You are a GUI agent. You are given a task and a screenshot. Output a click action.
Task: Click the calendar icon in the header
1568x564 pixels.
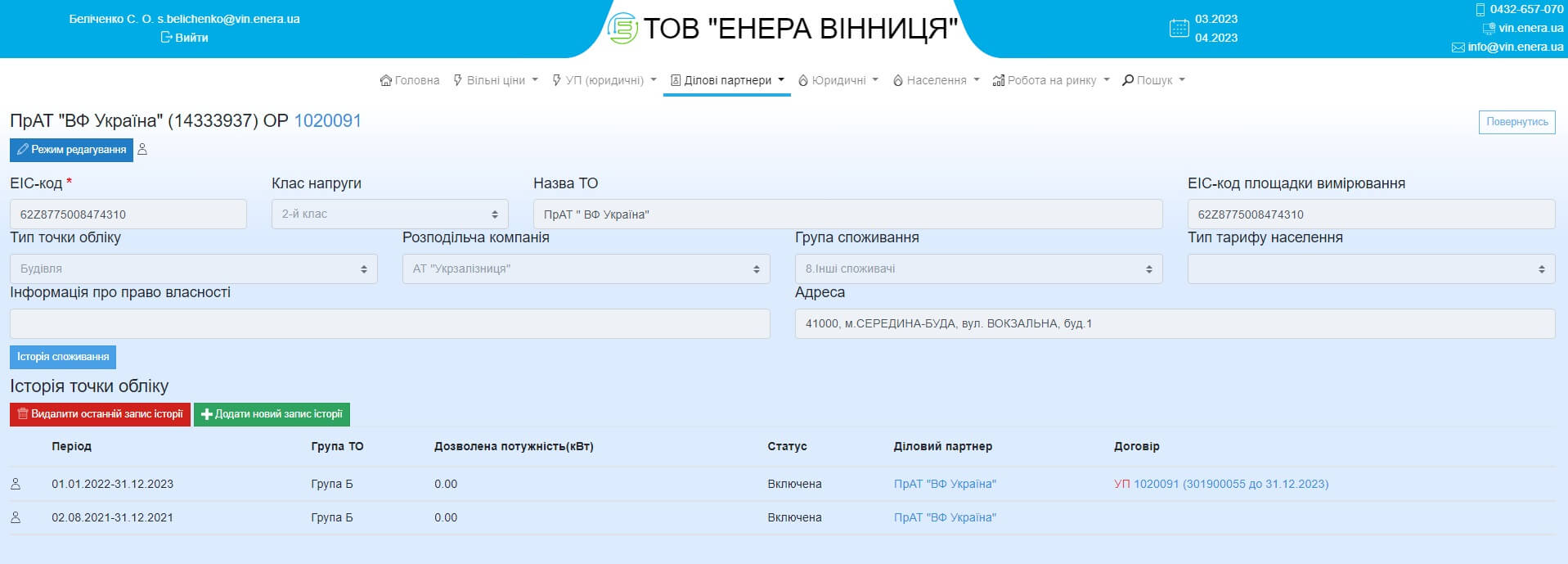tap(1179, 29)
